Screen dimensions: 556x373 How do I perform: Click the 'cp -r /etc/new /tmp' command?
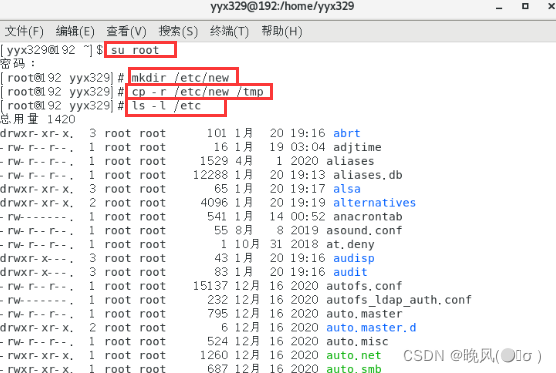(x=198, y=91)
